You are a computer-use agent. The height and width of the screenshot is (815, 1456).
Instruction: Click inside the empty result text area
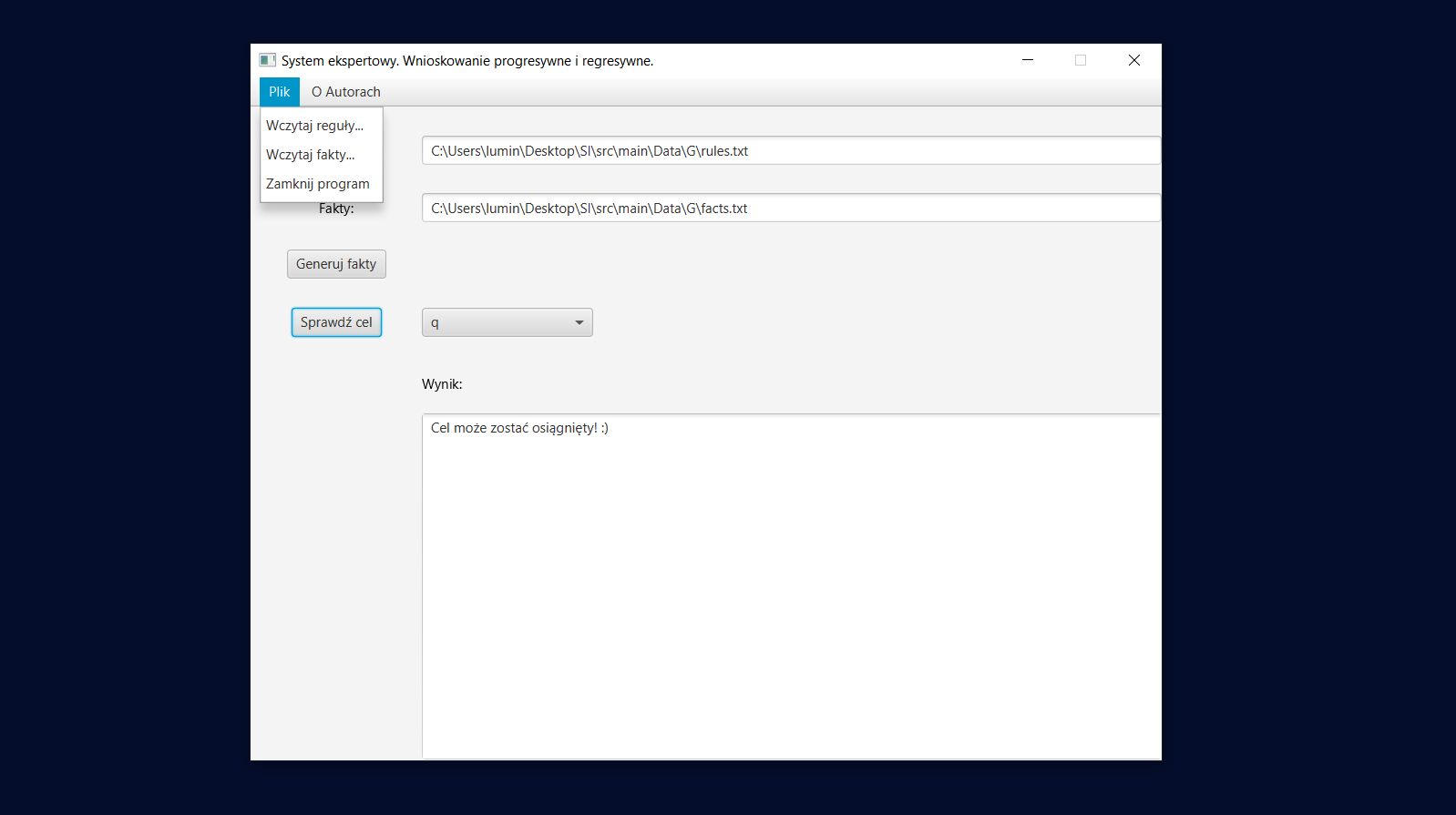[790, 592]
